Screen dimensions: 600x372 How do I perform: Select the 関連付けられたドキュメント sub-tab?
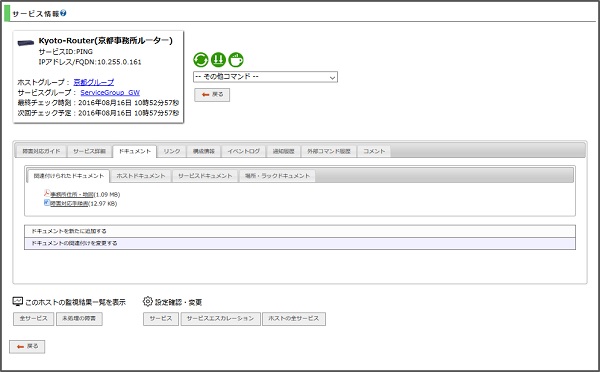(x=68, y=176)
